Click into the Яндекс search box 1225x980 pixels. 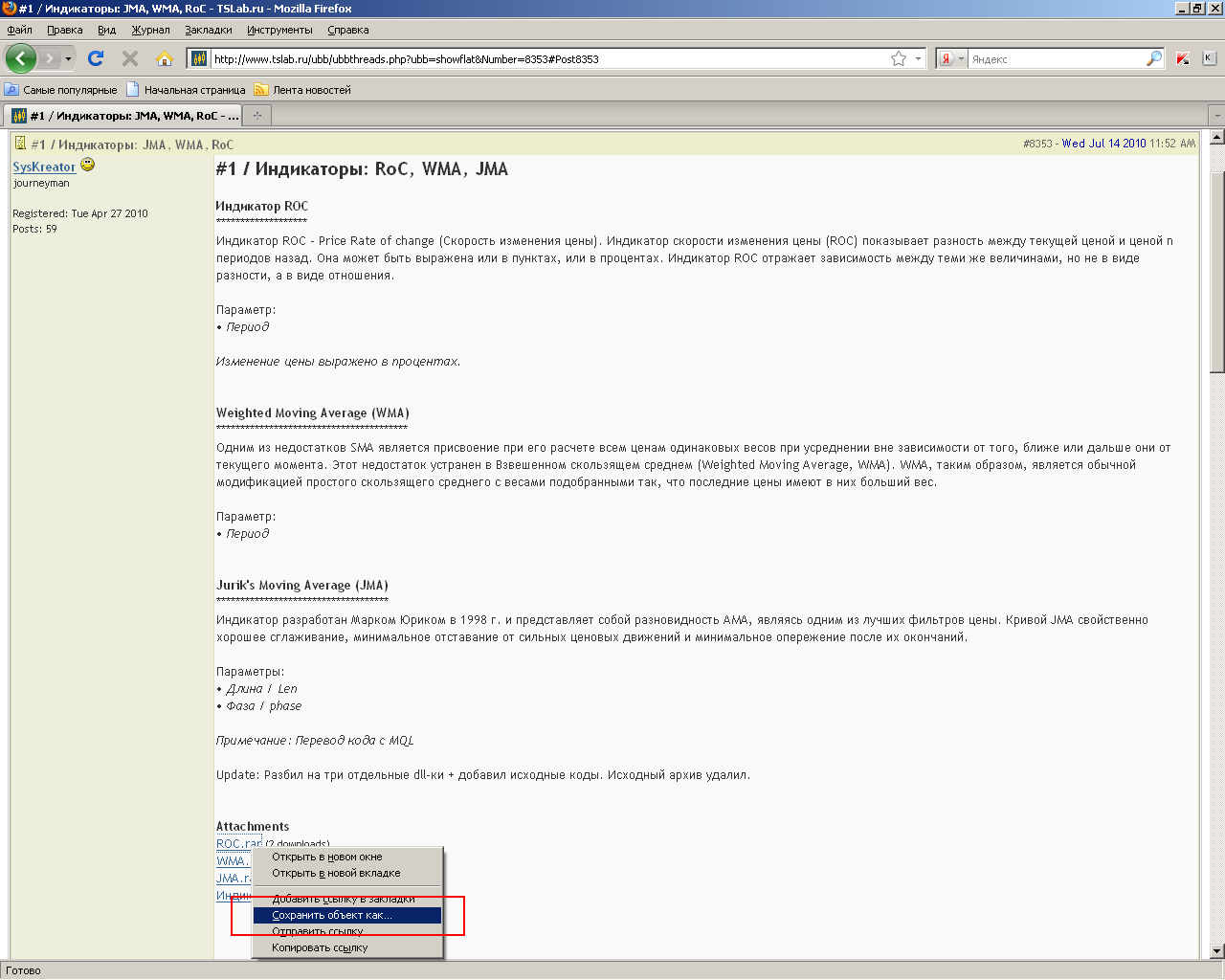tap(1057, 58)
